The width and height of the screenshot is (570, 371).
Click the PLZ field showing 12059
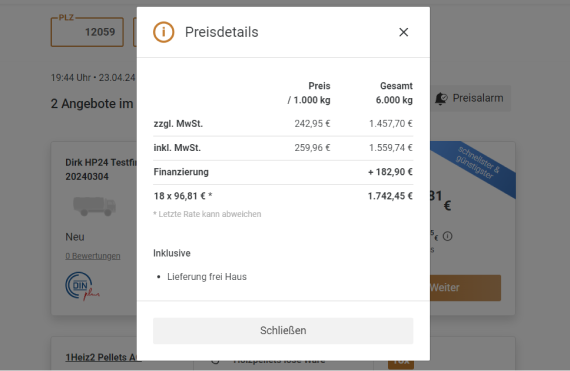point(87,32)
